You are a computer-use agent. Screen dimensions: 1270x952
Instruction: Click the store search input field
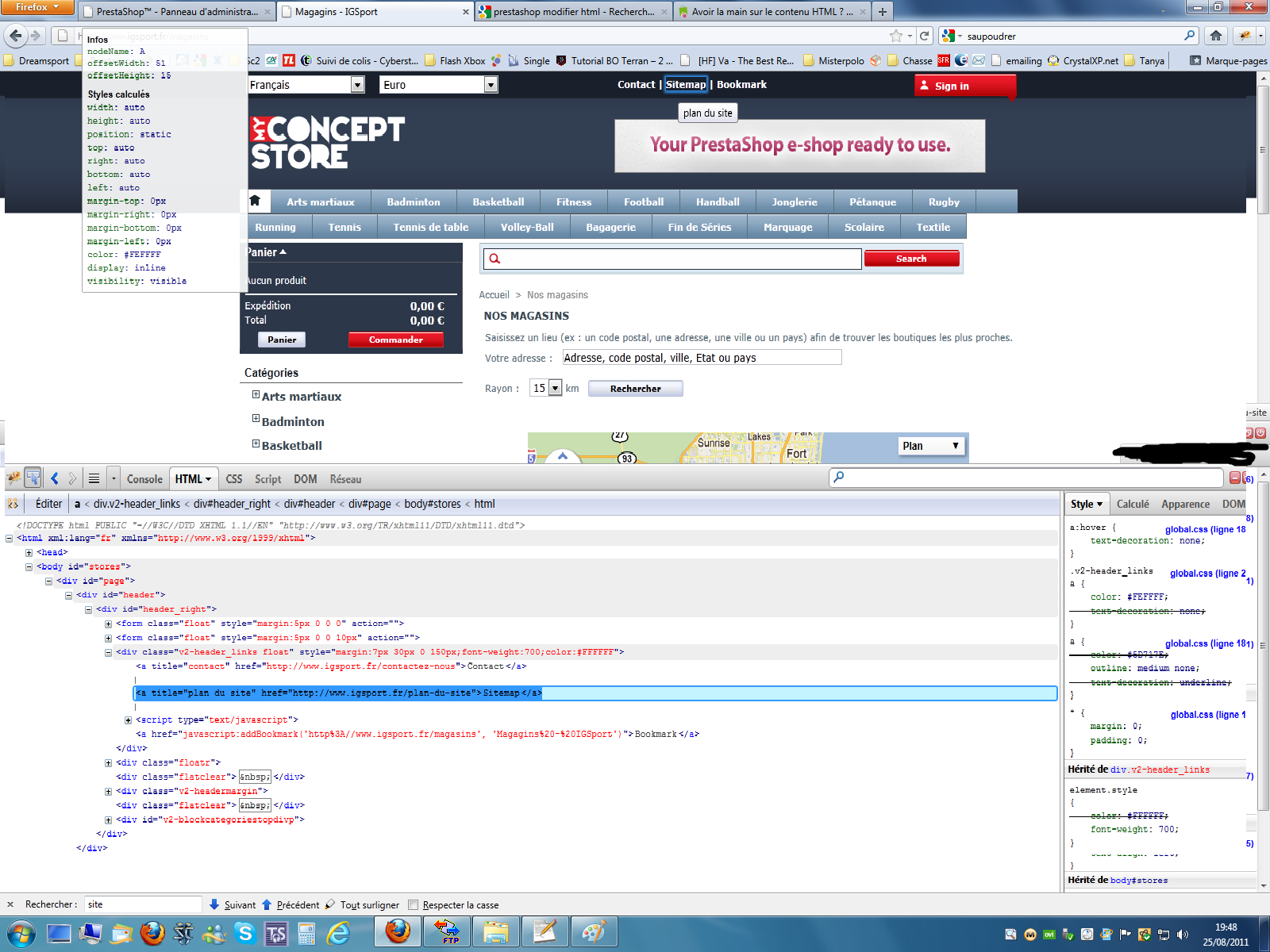(672, 259)
